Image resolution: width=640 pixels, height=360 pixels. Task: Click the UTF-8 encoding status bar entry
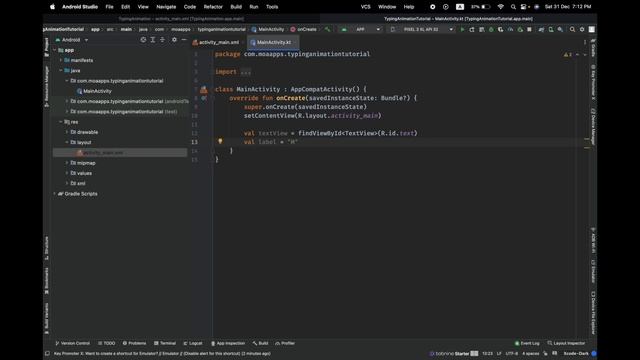click(511, 353)
